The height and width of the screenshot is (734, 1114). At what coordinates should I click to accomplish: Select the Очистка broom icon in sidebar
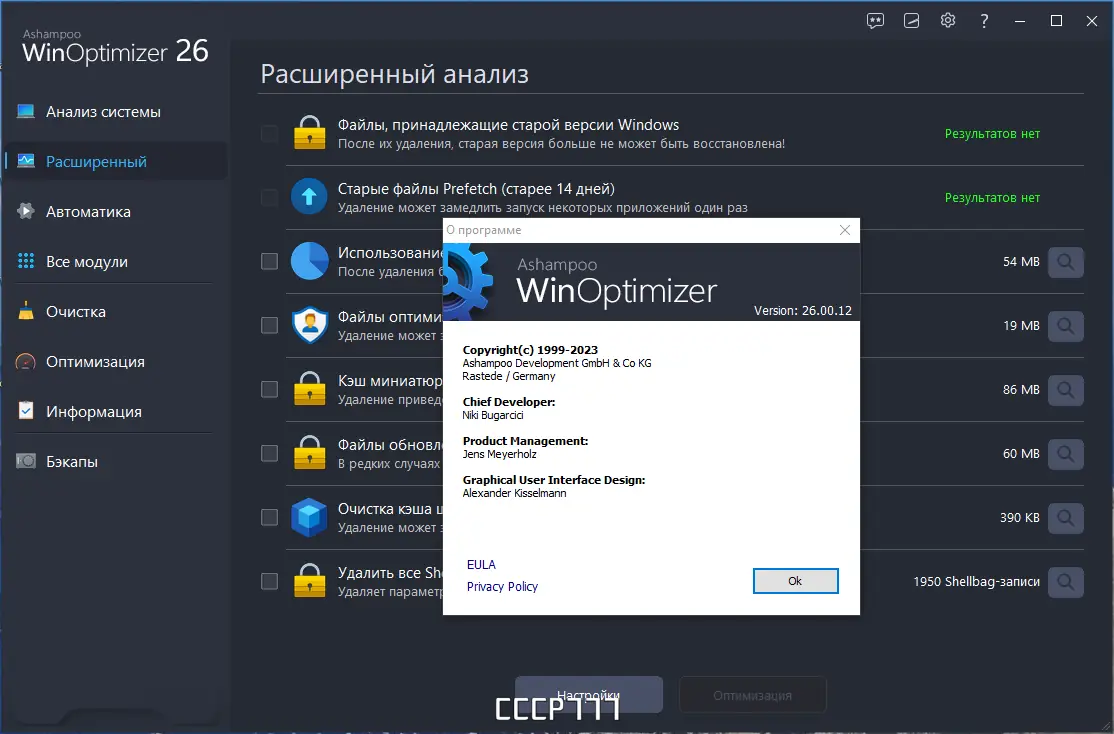pyautogui.click(x=27, y=311)
